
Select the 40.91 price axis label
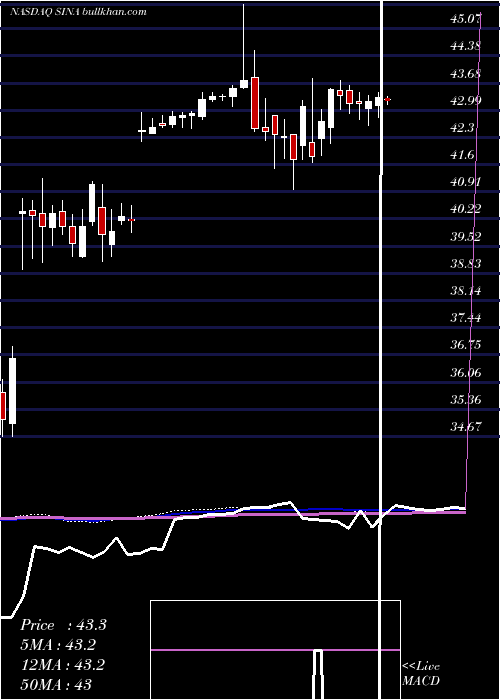pos(466,182)
